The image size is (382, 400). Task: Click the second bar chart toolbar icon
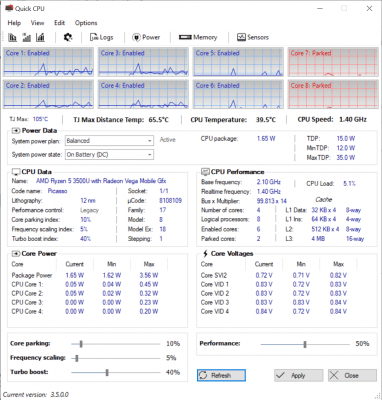click(27, 37)
